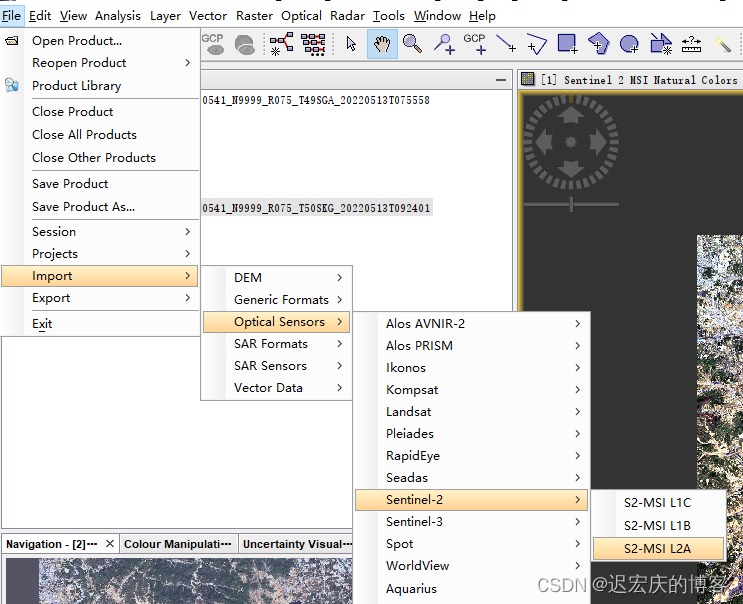Pick the Draw Polyline tool
This screenshot has width=743, height=604.
pyautogui.click(x=537, y=45)
